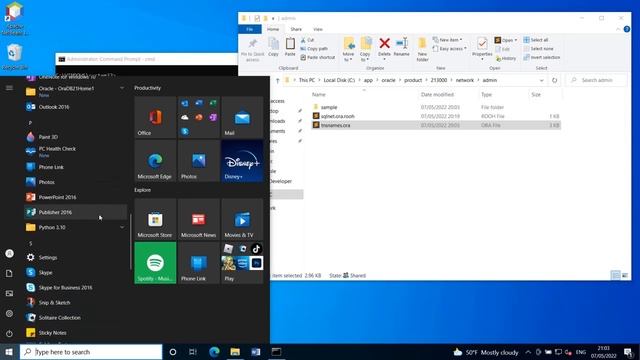This screenshot has height=360, width=640.
Task: Open Publisher 2016 from app list
Action: click(x=76, y=212)
